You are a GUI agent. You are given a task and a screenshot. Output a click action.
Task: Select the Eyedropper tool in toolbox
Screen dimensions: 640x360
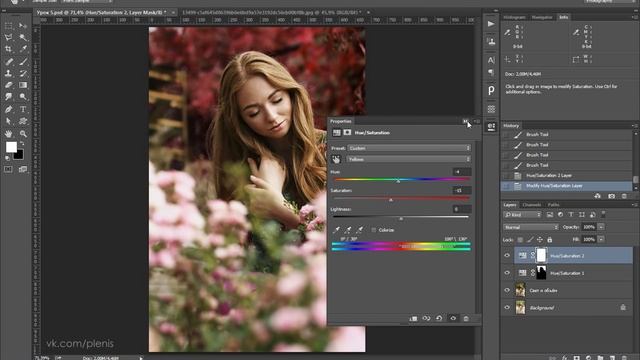point(23,49)
